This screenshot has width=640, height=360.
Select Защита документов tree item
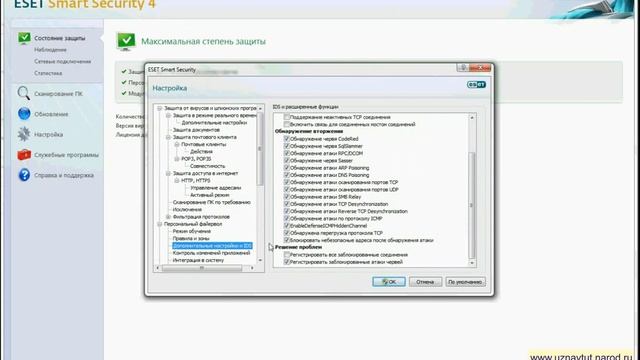(x=196, y=130)
